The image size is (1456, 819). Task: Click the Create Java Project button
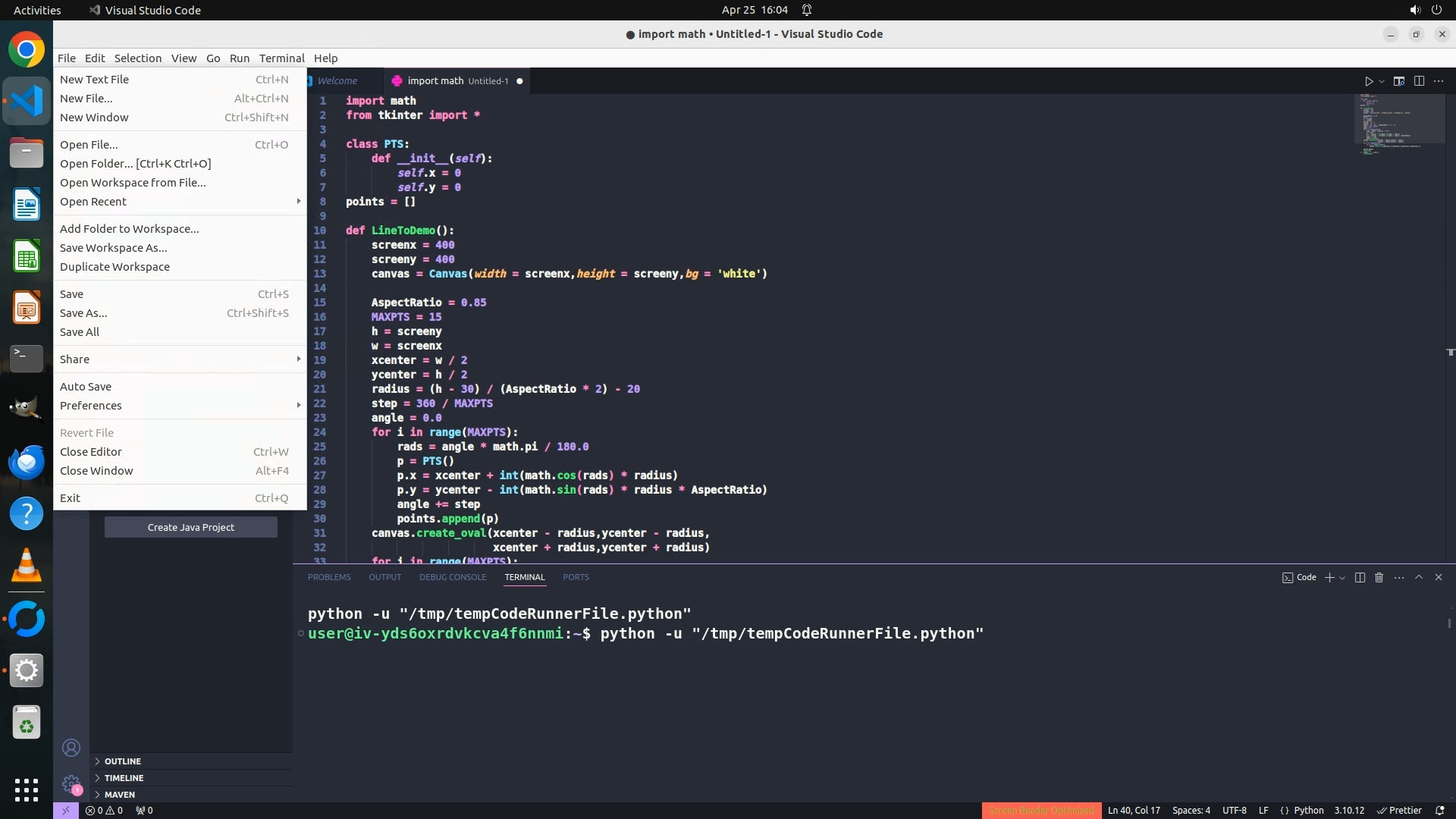(x=191, y=528)
